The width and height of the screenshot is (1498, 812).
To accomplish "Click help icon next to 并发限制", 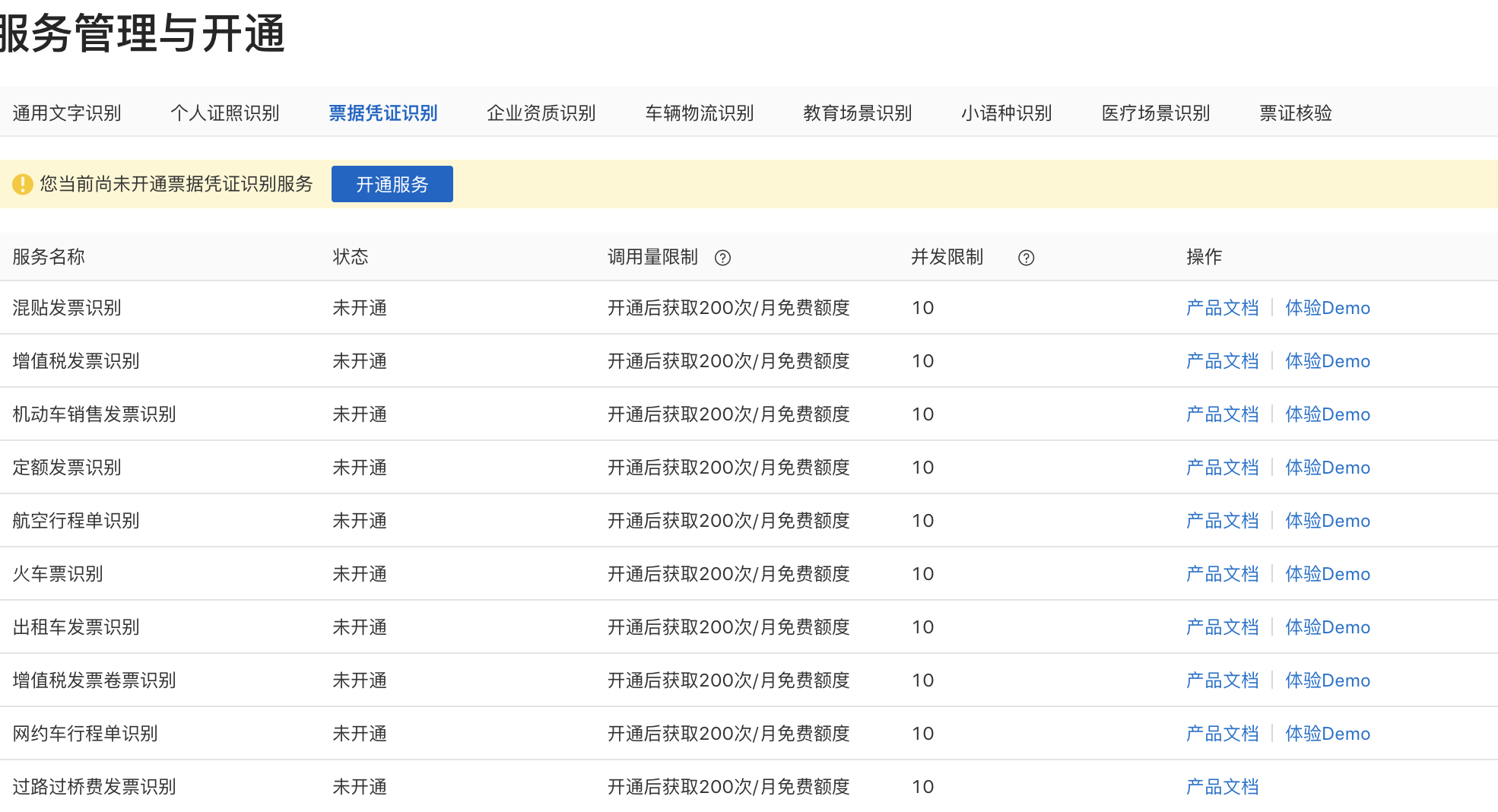I will pyautogui.click(x=1026, y=258).
